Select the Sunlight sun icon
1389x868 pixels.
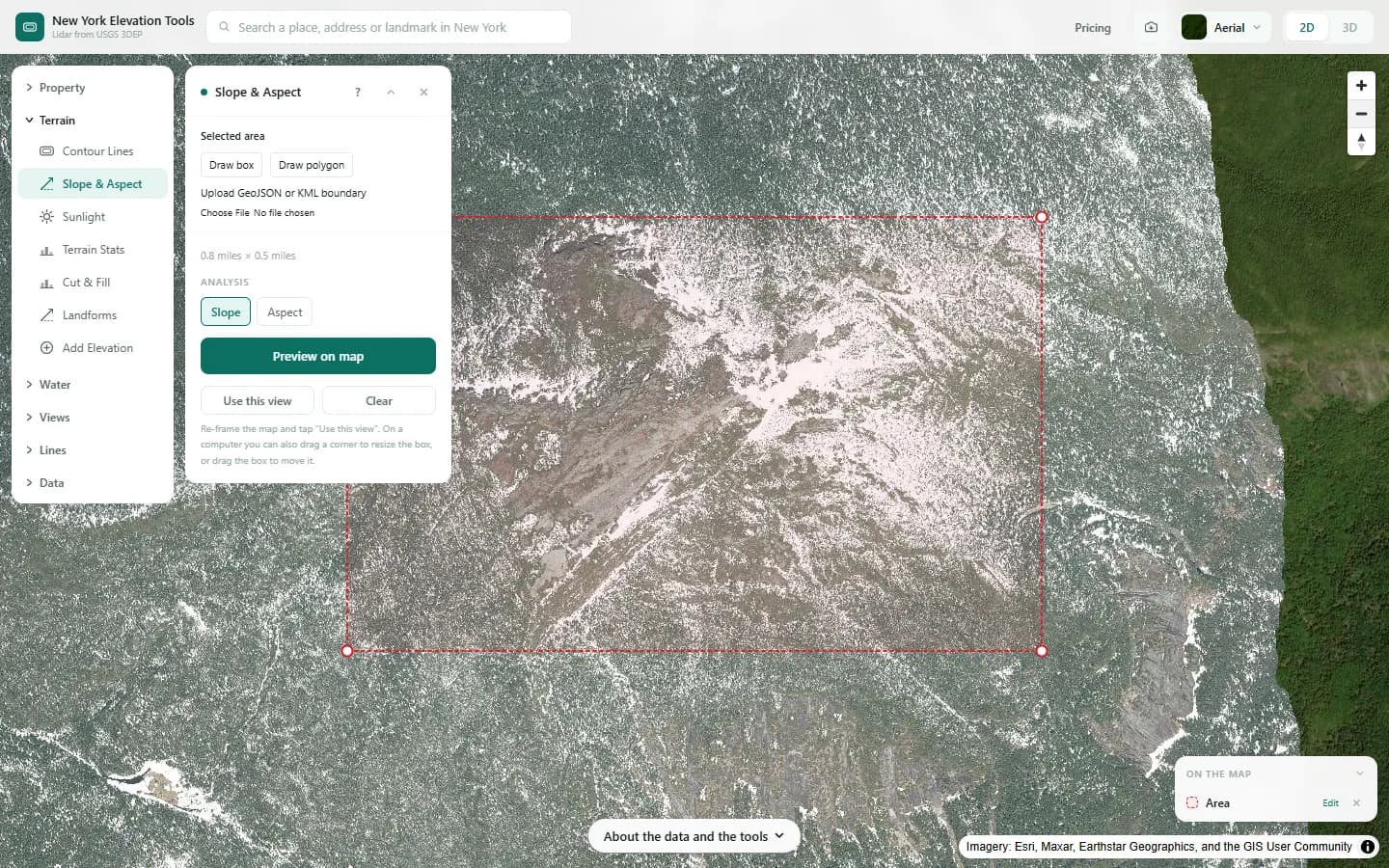(x=46, y=217)
